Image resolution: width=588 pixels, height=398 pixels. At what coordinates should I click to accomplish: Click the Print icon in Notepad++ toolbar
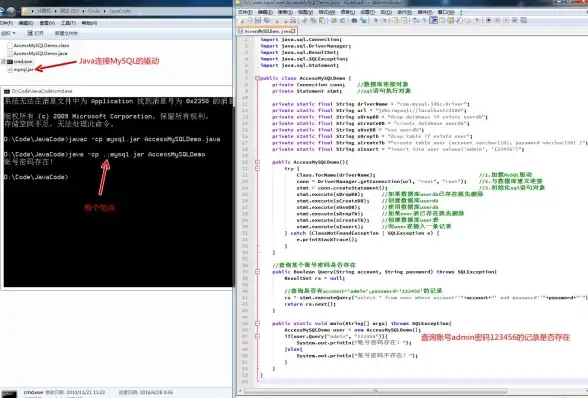click(293, 20)
